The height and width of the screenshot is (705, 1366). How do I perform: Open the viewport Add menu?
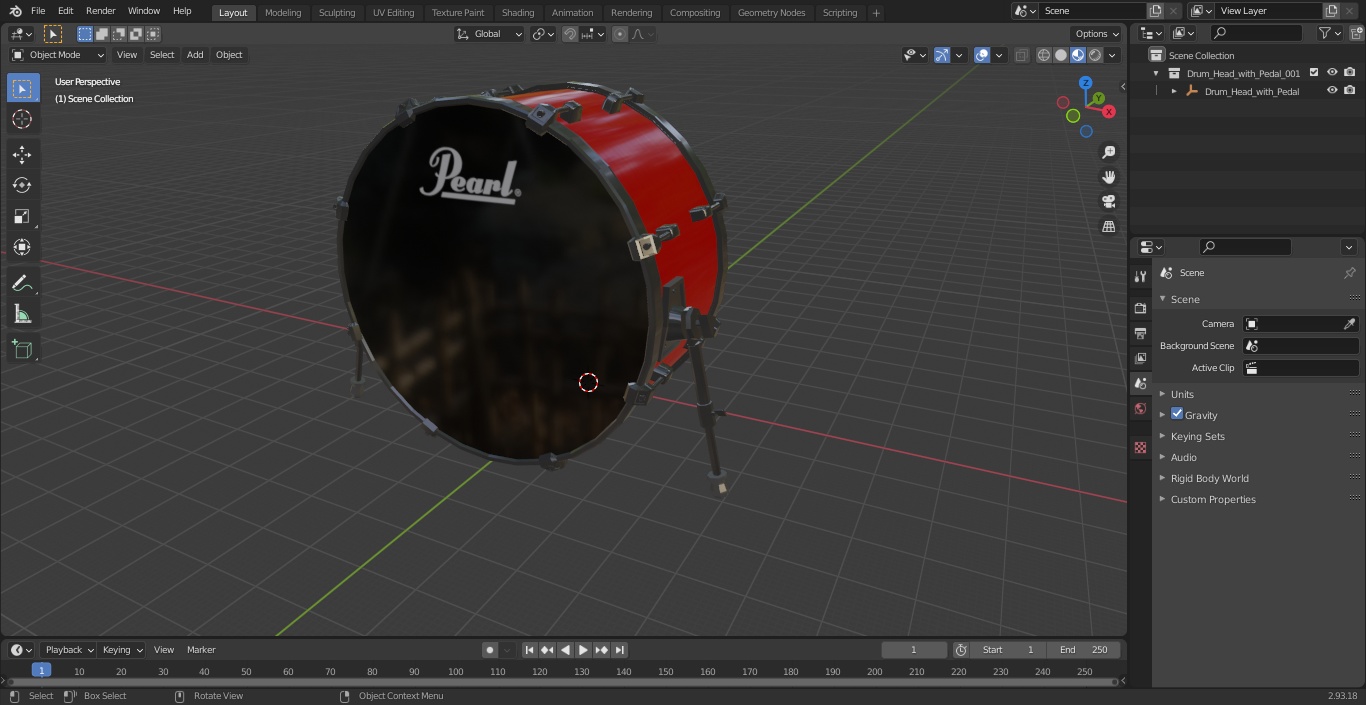tap(195, 55)
